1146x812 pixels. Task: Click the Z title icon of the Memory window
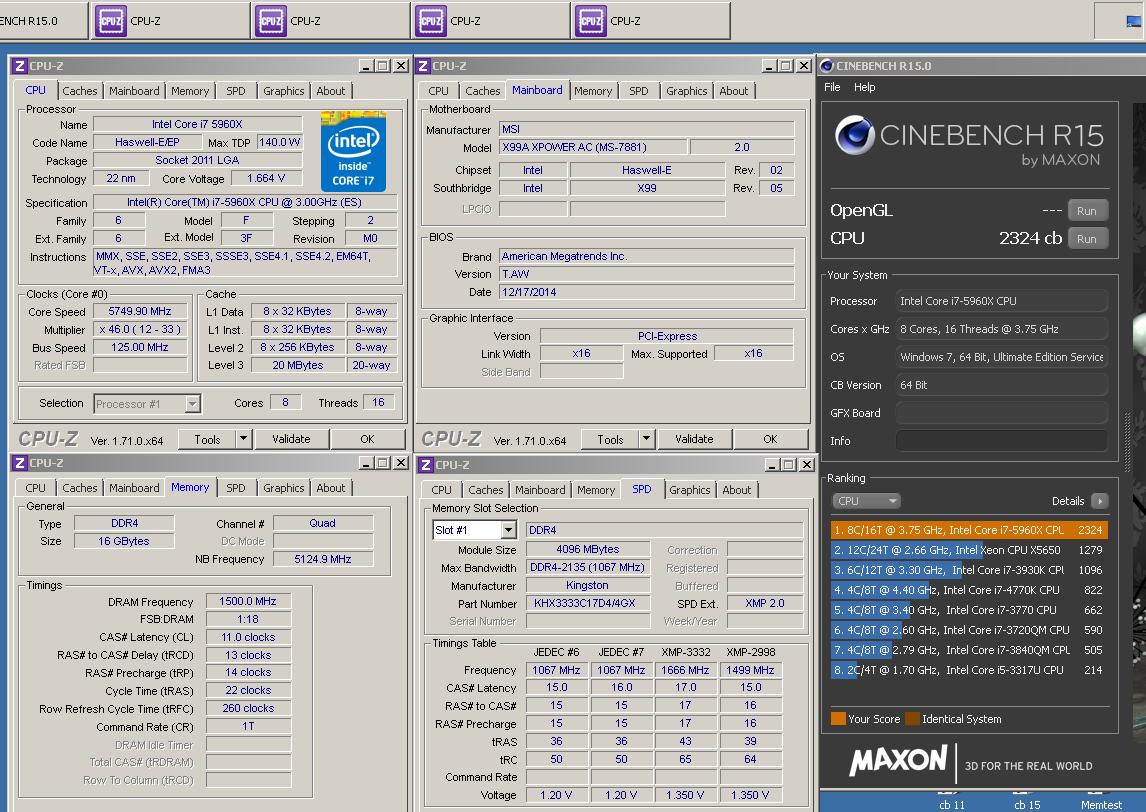pyautogui.click(x=20, y=463)
